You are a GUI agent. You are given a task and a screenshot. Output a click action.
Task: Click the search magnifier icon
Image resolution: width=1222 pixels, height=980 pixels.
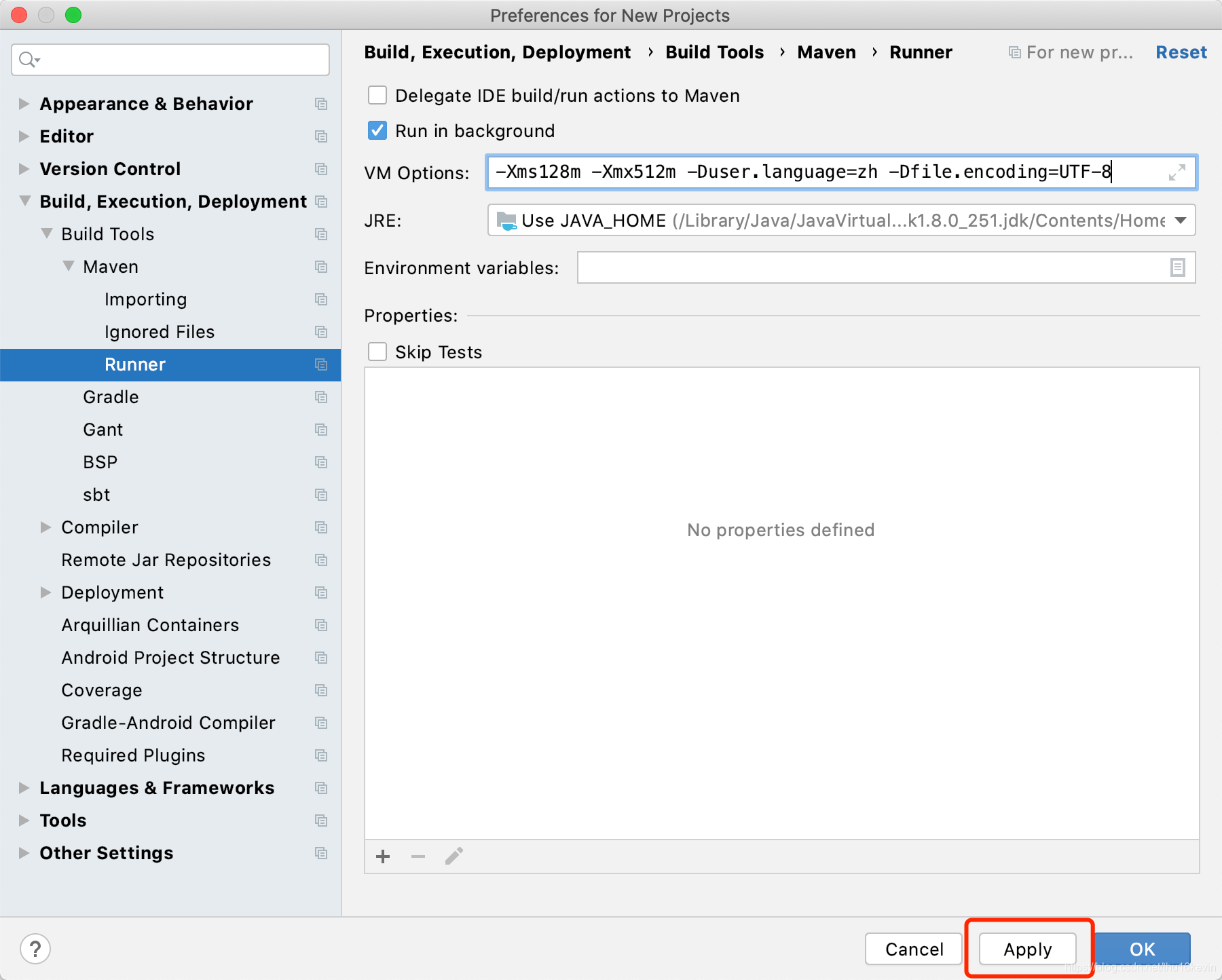tap(29, 60)
